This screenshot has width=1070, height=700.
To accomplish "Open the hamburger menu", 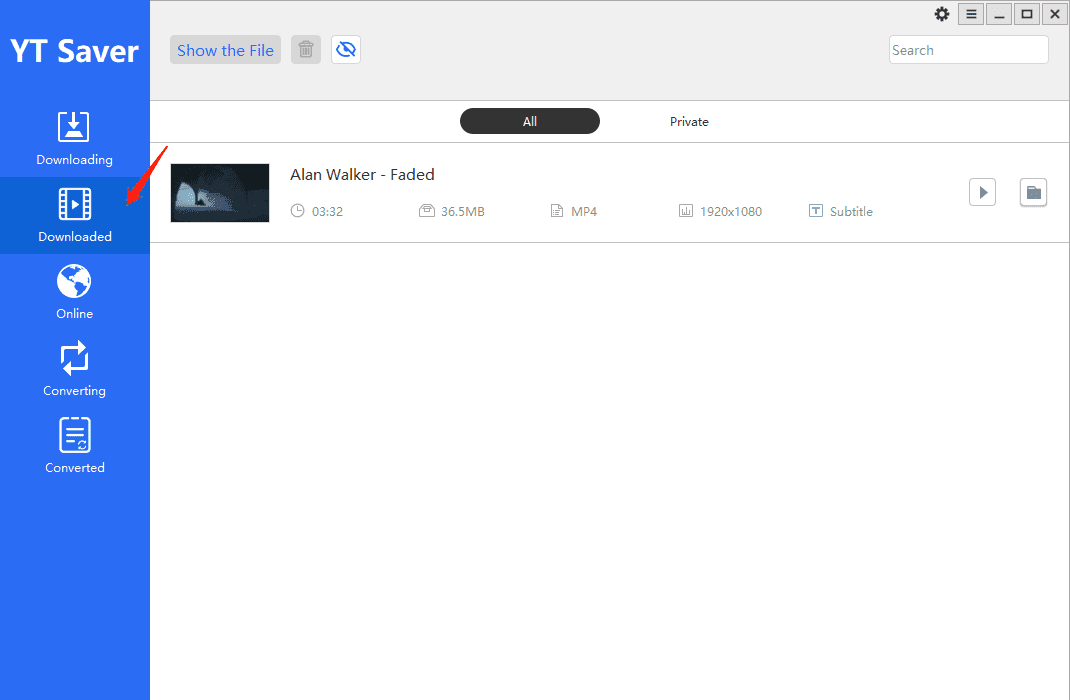I will pos(971,14).
